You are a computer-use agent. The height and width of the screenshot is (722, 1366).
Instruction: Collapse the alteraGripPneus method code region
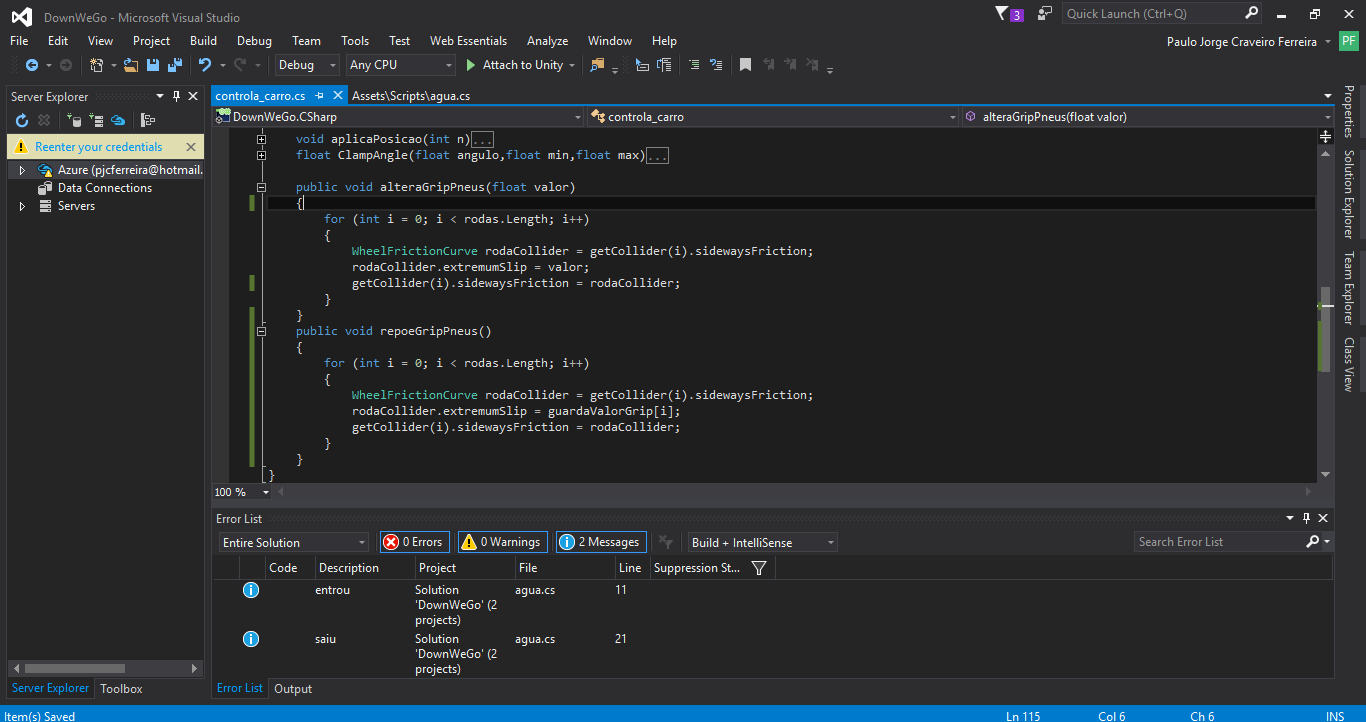(x=261, y=186)
